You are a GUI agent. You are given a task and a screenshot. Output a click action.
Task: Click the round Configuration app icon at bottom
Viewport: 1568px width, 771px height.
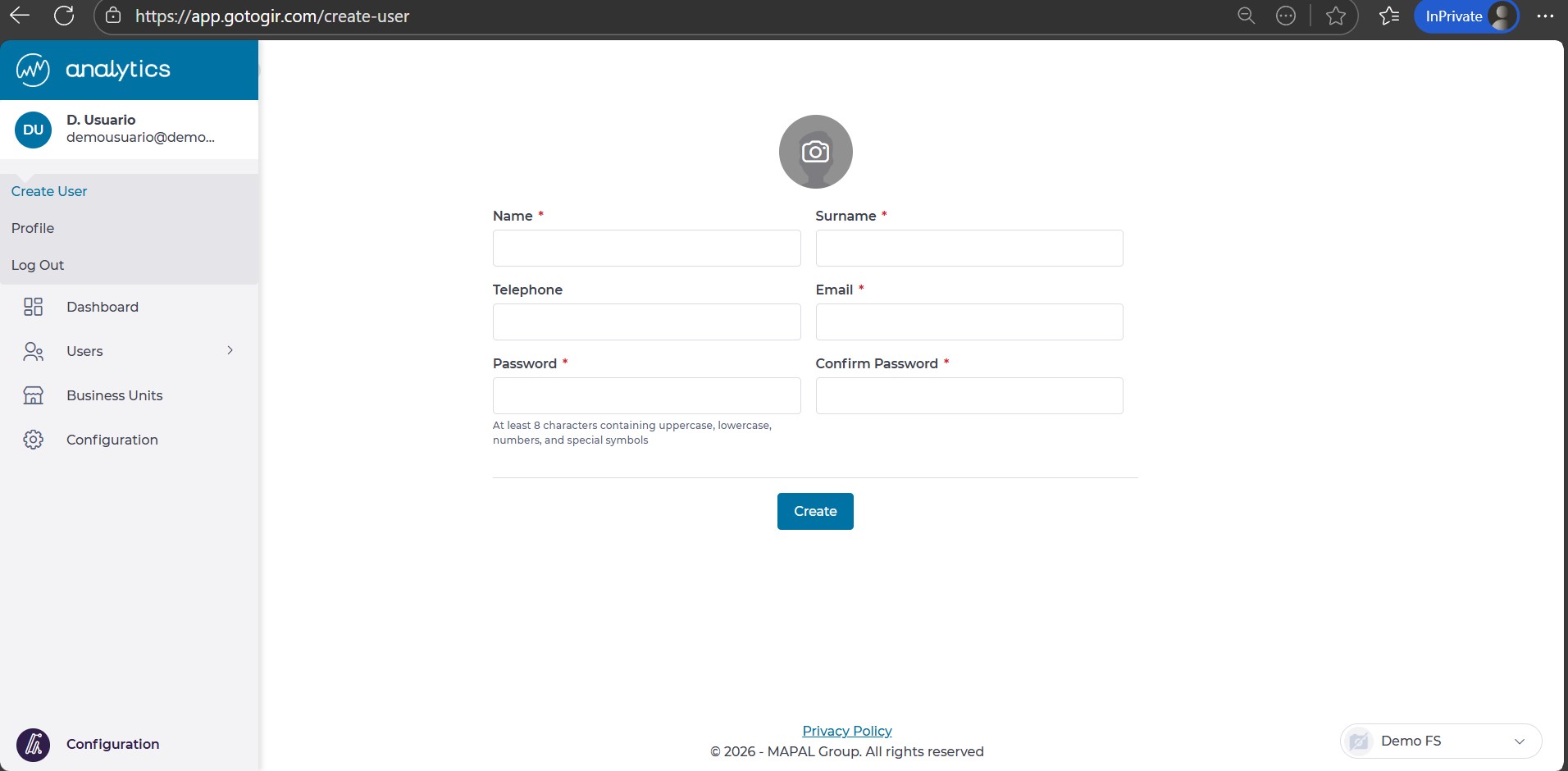(x=33, y=745)
